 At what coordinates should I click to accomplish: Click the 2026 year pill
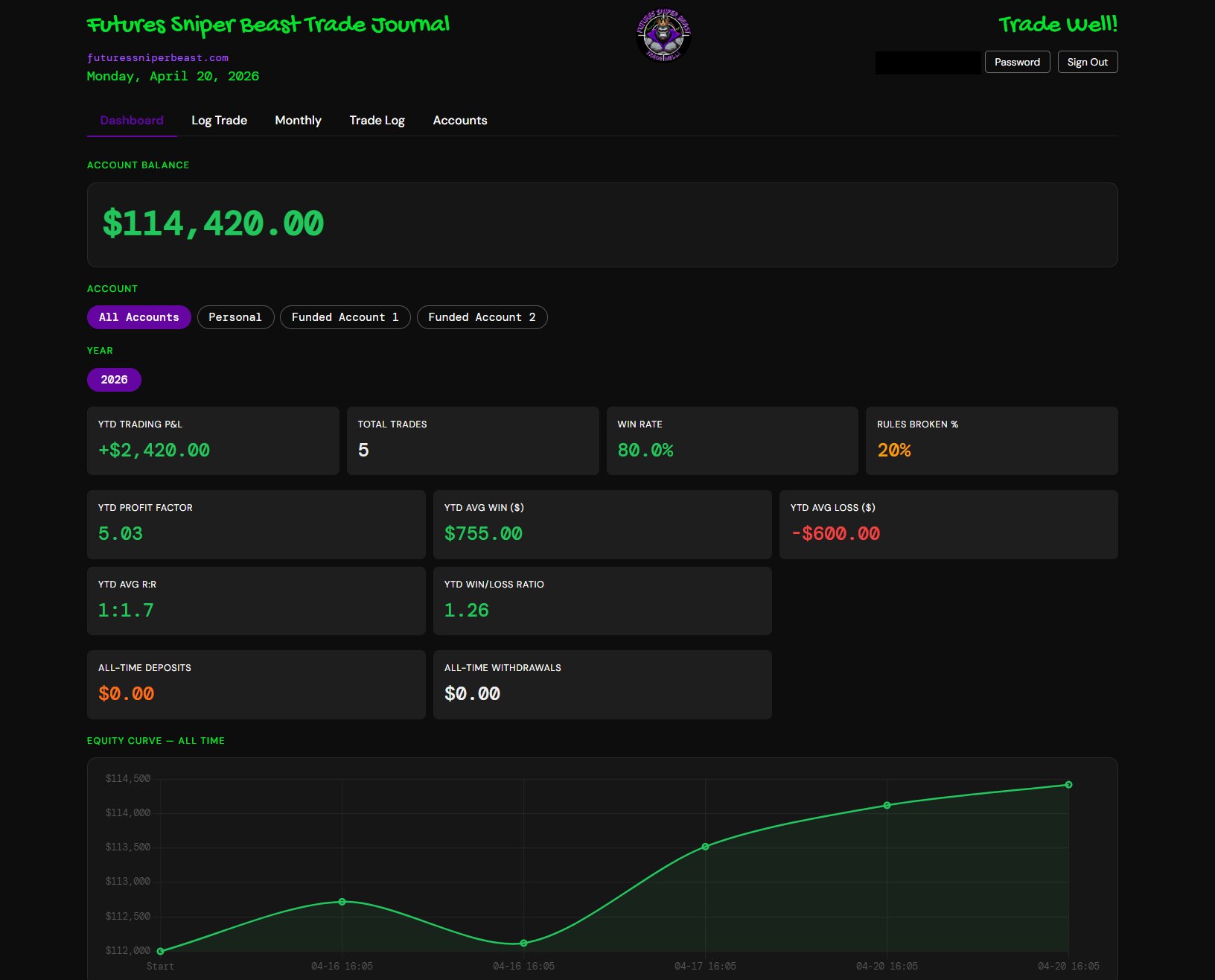(114, 380)
